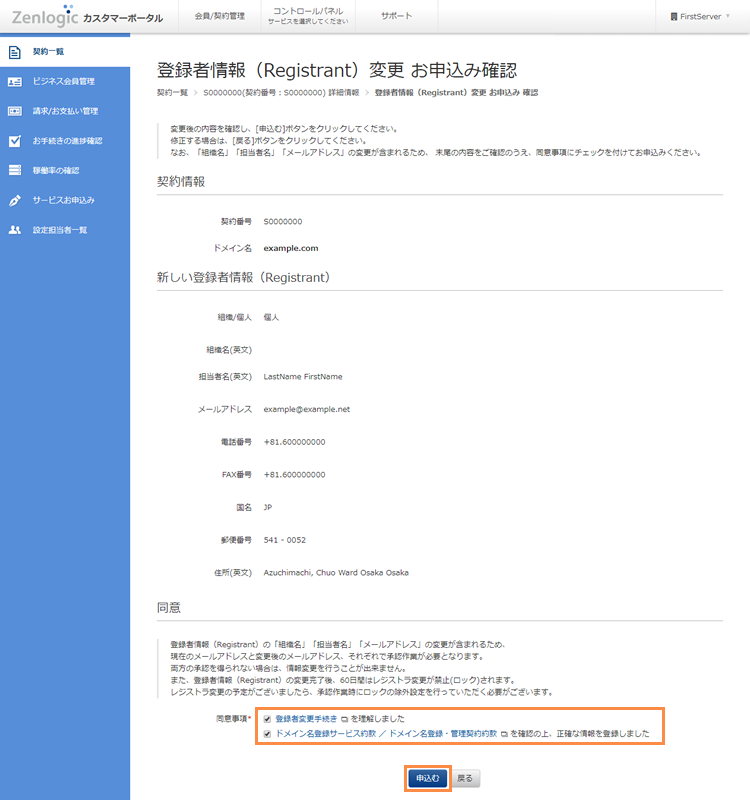Viewport: 750px width, 800px height.
Task: Toggle the ドメイン名登録サービス約款 agreement checkbox
Action: tap(266, 733)
